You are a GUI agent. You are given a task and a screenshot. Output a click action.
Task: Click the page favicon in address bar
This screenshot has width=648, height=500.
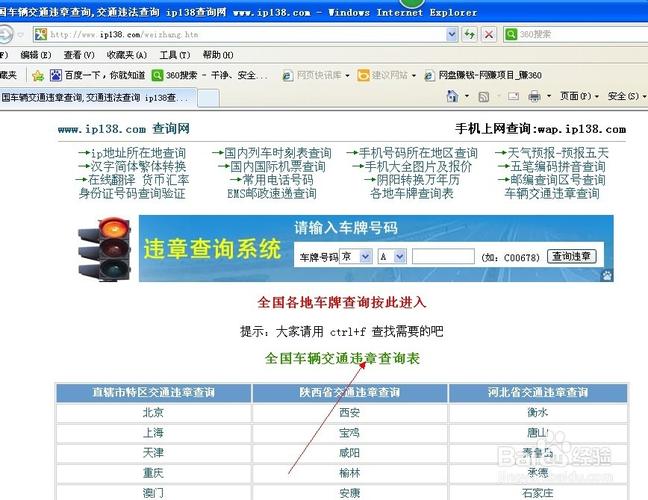pos(41,34)
